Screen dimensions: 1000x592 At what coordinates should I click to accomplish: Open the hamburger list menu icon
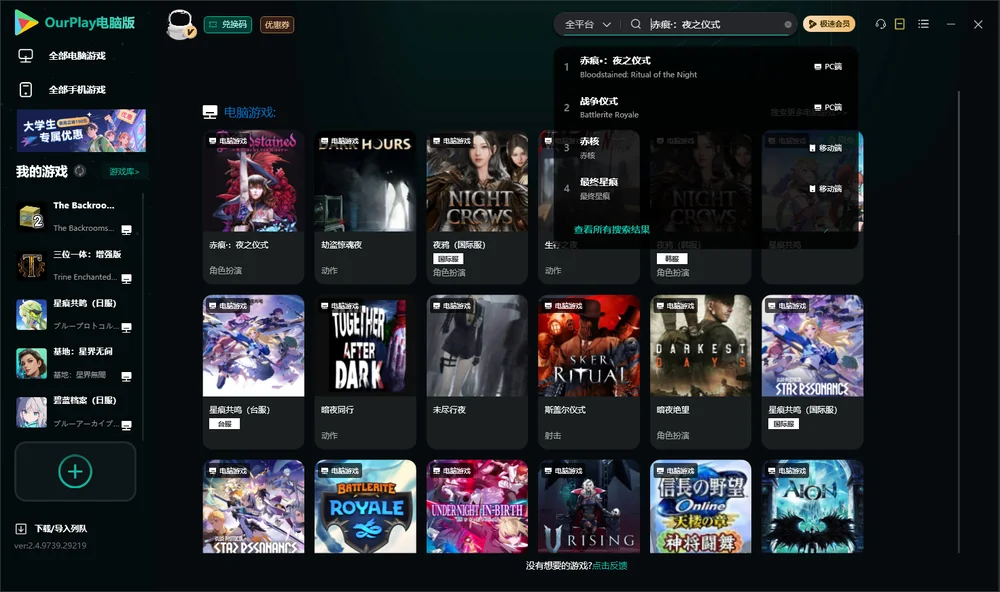pyautogui.click(x=923, y=24)
